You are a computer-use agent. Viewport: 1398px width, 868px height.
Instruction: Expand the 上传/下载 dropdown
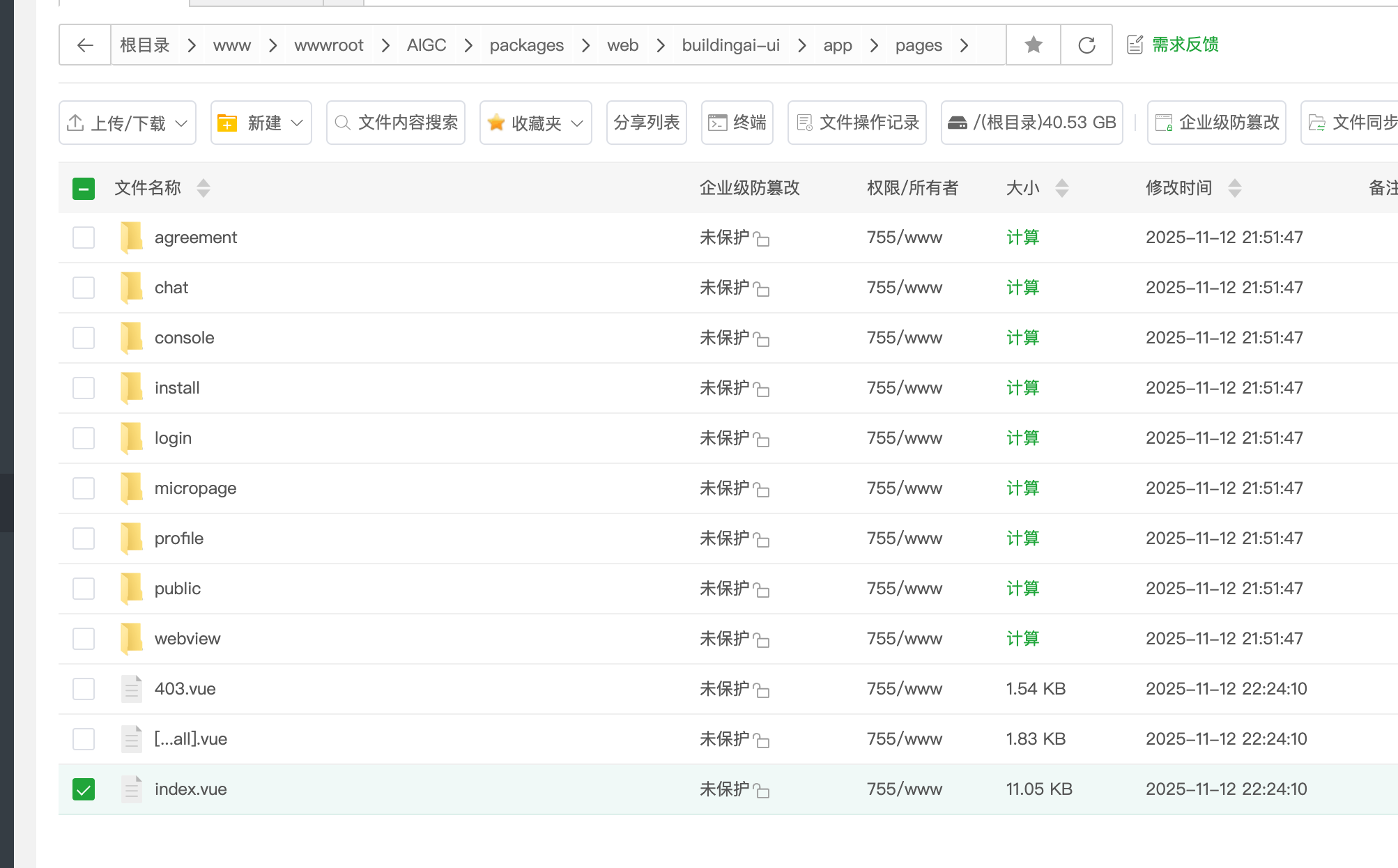(128, 123)
